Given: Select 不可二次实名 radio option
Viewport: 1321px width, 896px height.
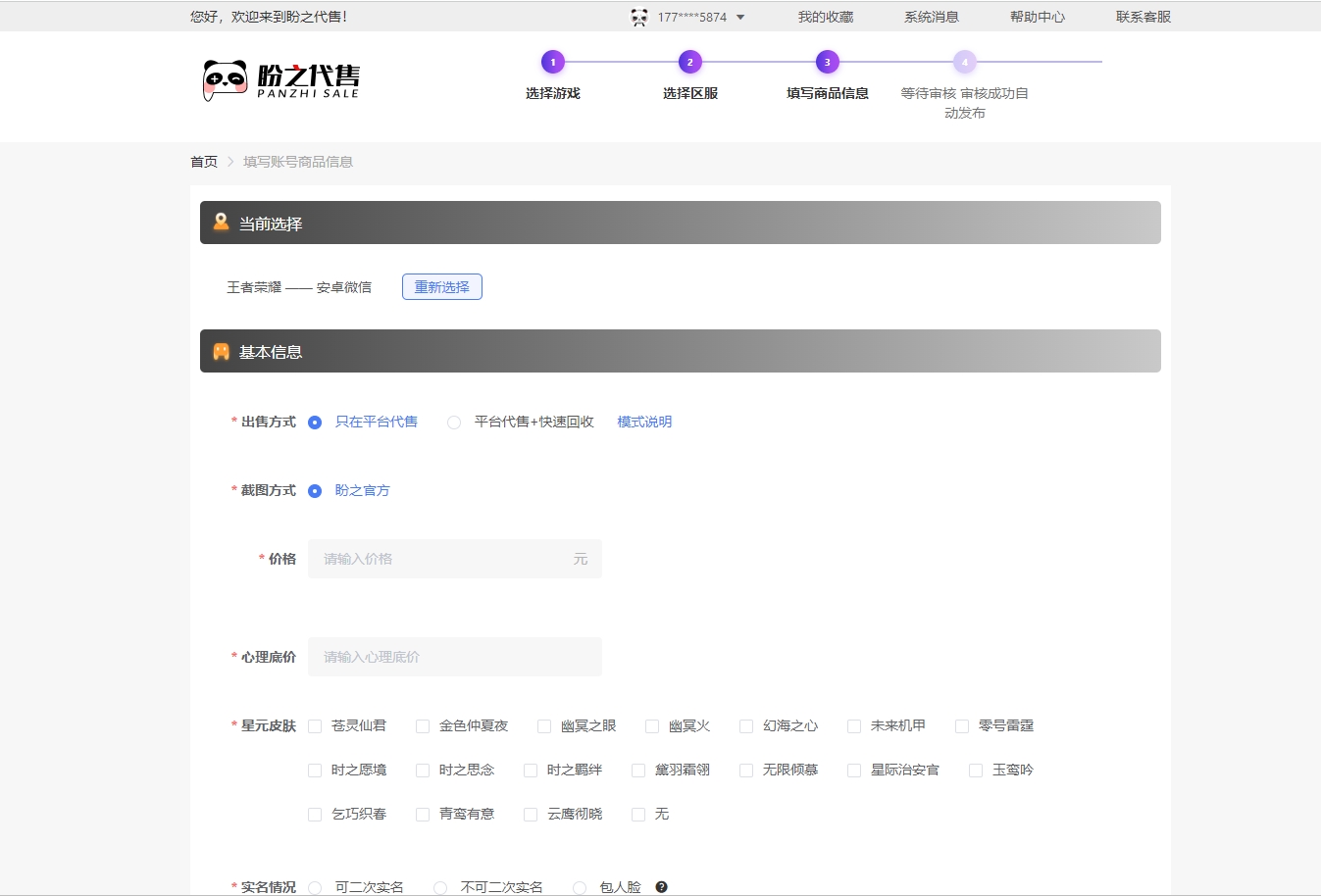Looking at the screenshot, I should [x=440, y=888].
